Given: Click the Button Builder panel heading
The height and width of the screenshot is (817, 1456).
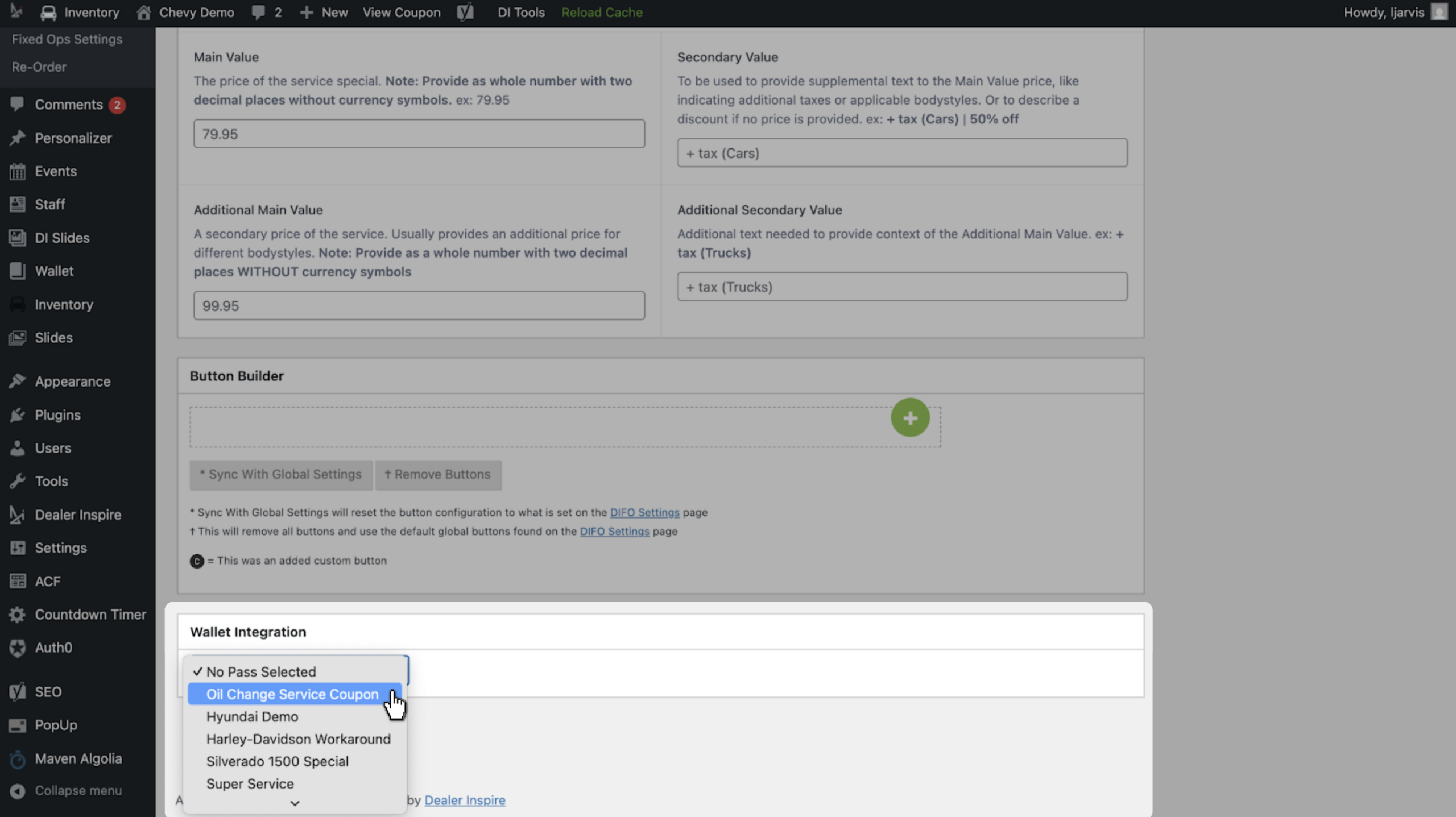Looking at the screenshot, I should point(237,376).
